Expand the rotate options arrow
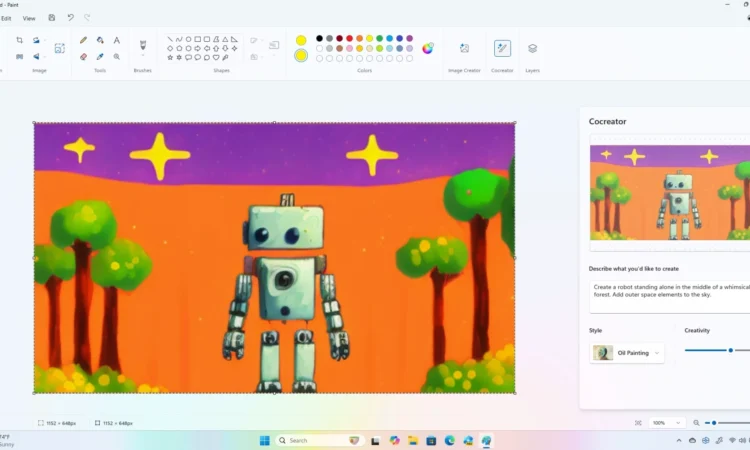This screenshot has height=450, width=750. (x=45, y=40)
